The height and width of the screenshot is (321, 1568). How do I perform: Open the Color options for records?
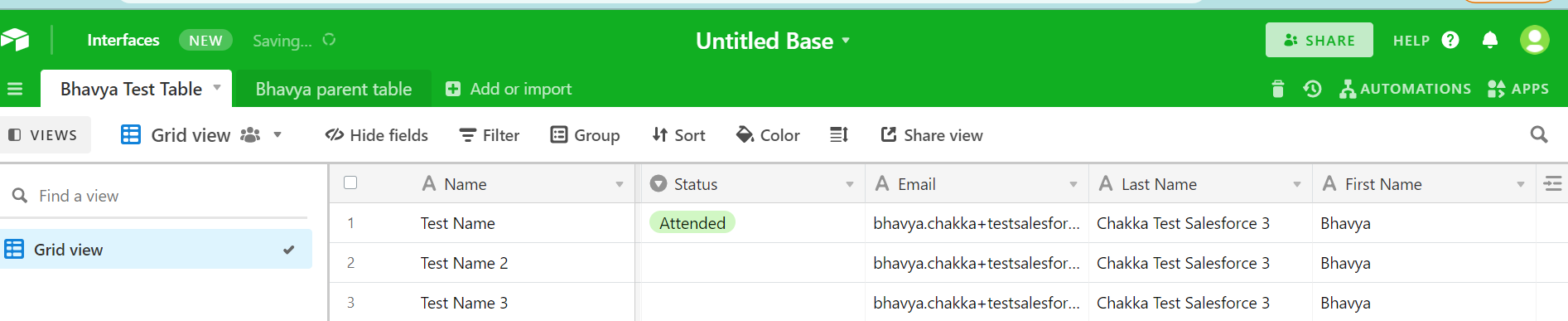(768, 135)
